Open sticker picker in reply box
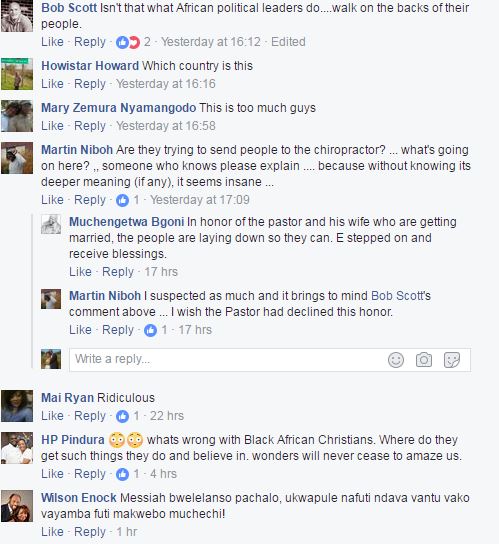Viewport: 499px width, 544px height. (x=452, y=360)
